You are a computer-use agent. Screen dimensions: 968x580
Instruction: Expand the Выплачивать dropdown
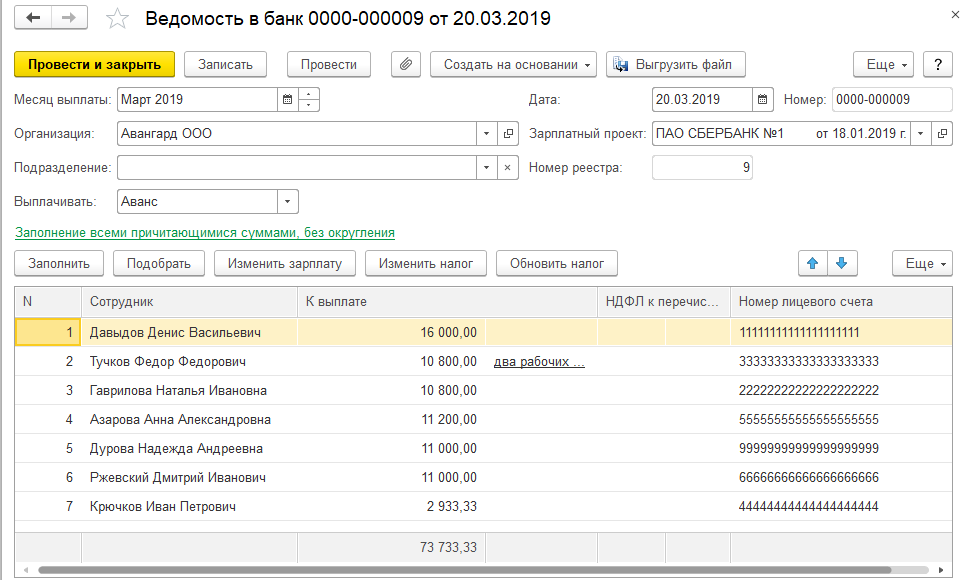pyautogui.click(x=288, y=201)
